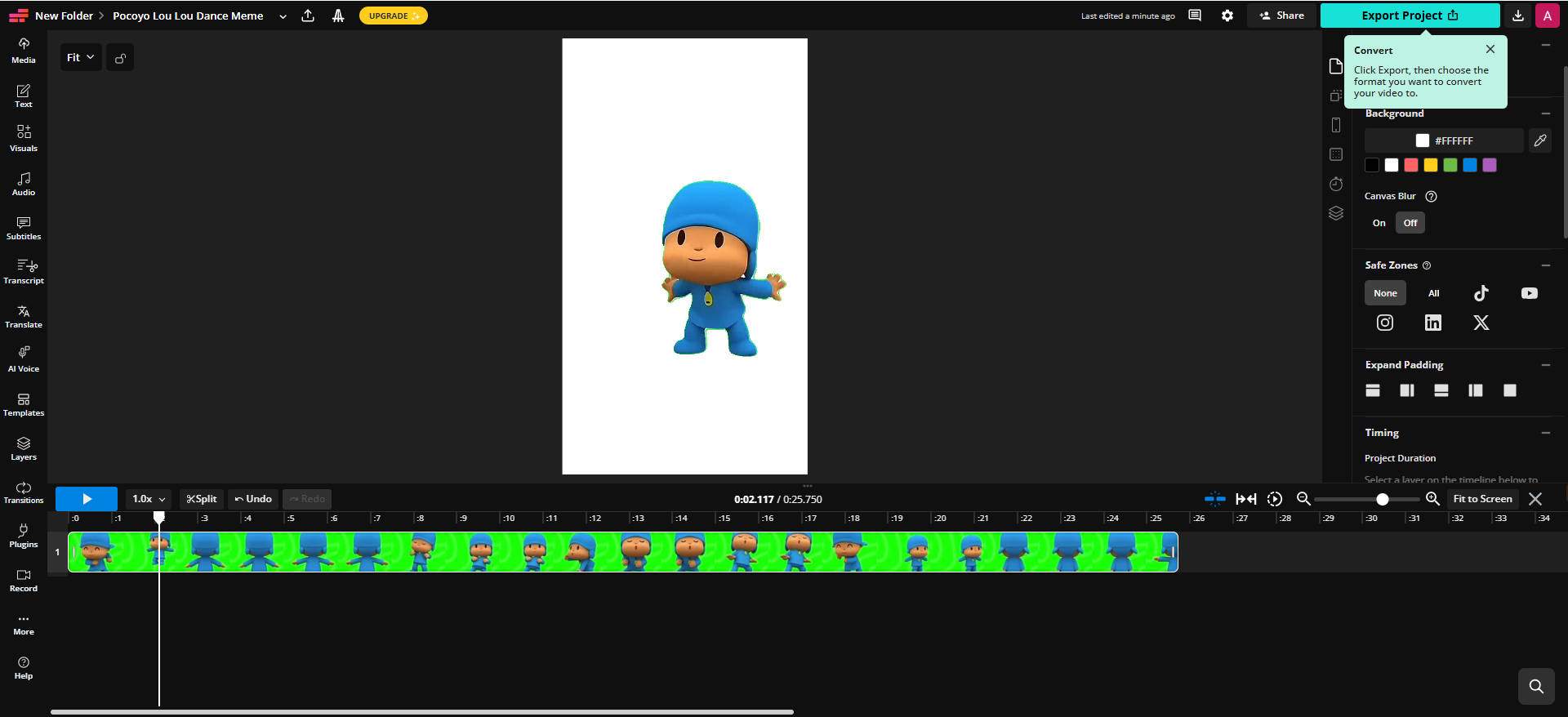Toggle the canvas lock icon

click(120, 58)
